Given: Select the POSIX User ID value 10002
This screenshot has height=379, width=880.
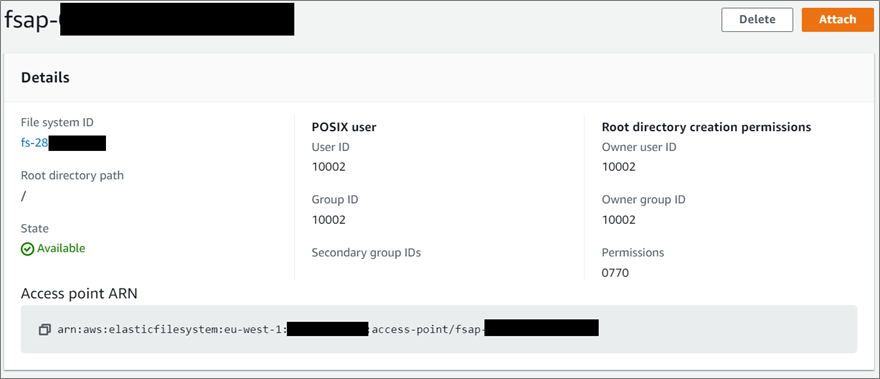Looking at the screenshot, I should coord(329,167).
